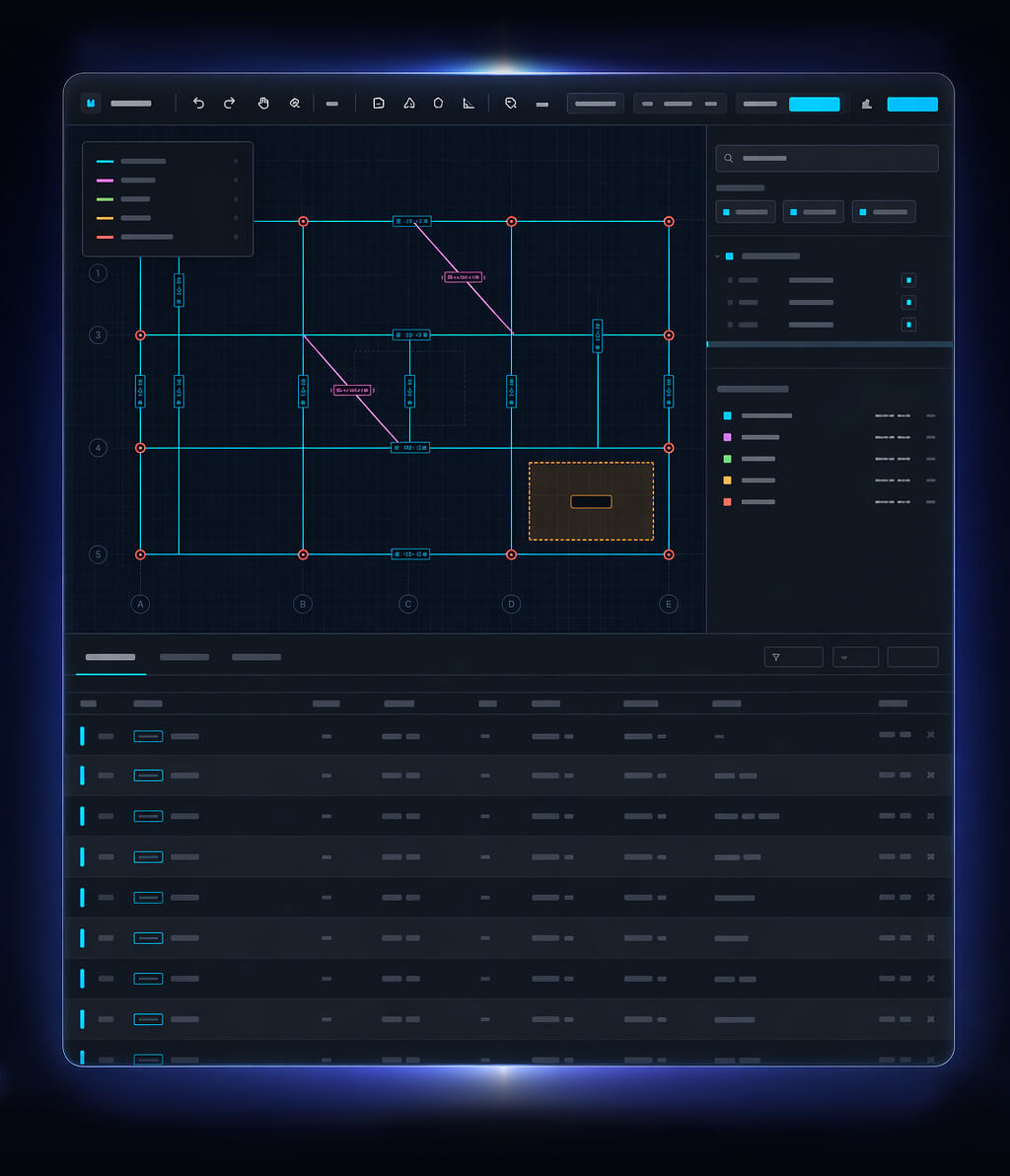Screen dimensions: 1010x1176
Task: Choose the rounded-corner note shape tool
Action: [379, 104]
